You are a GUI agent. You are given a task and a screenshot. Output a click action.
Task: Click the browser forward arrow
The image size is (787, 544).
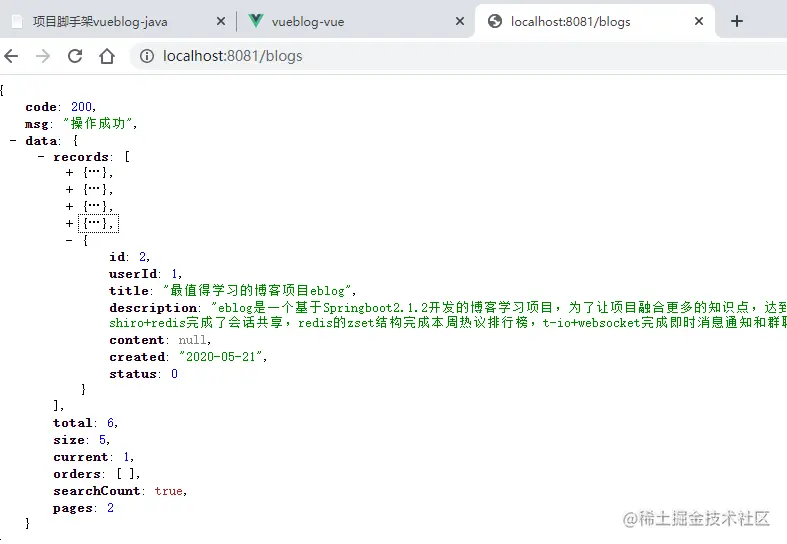(43, 56)
